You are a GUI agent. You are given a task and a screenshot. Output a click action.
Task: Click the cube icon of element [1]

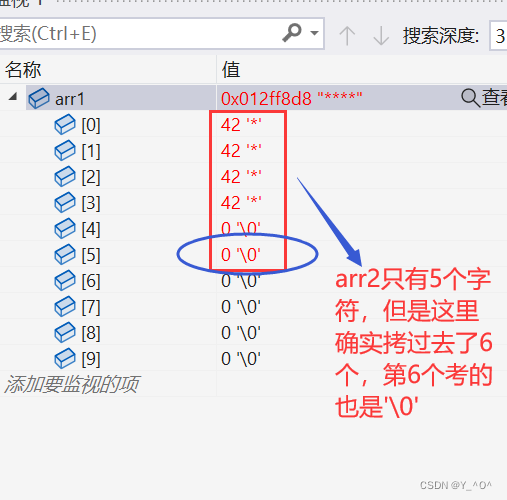65,150
